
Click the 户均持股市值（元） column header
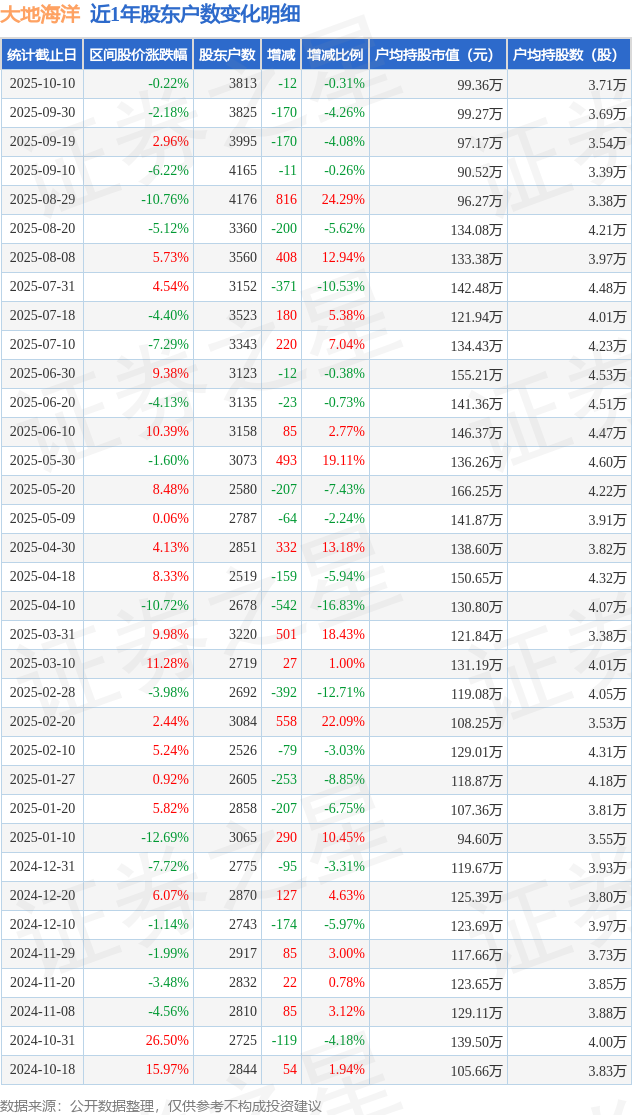pos(437,55)
